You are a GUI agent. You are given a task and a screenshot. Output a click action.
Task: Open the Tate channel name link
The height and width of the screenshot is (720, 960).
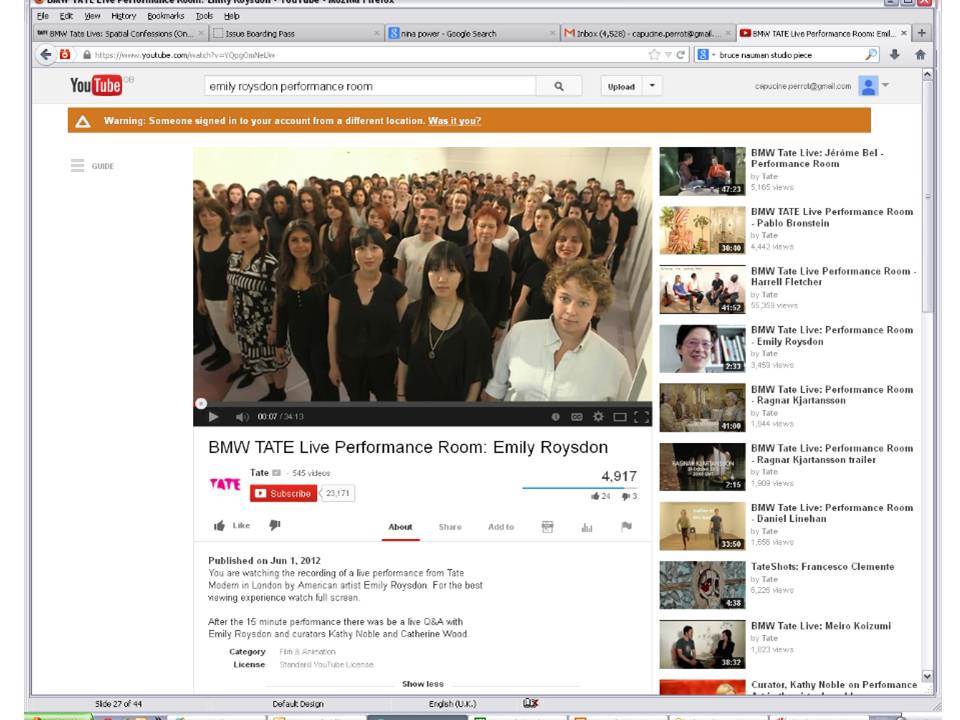259,473
